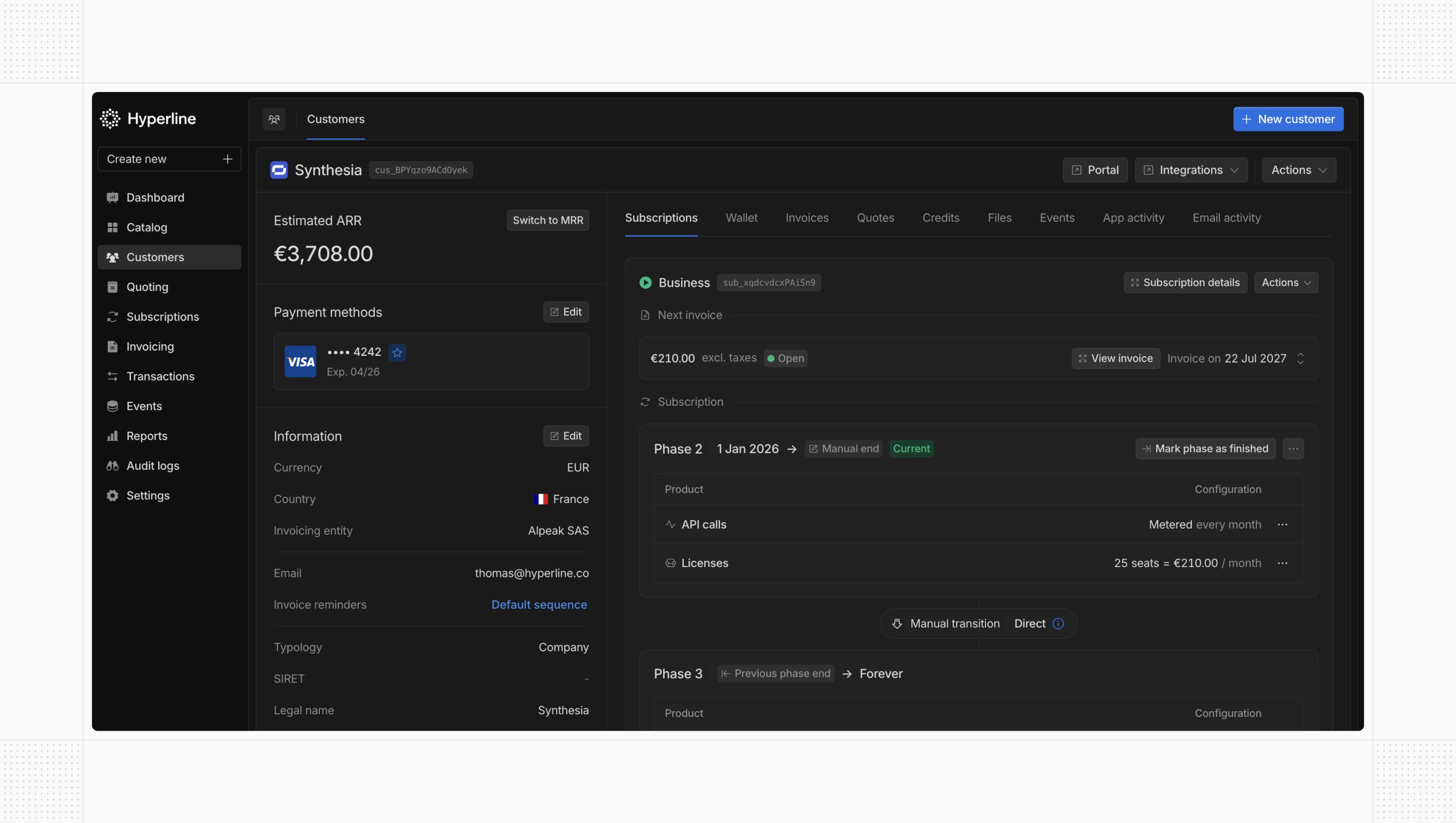Expand the Integrations dropdown

click(x=1190, y=170)
